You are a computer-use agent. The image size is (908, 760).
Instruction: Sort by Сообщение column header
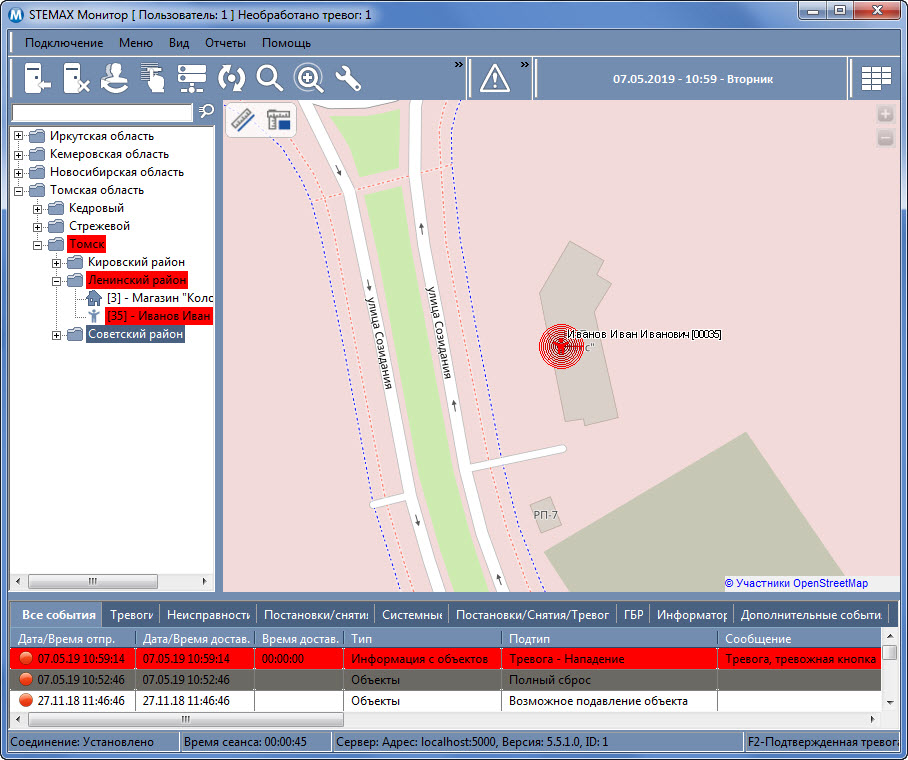pyautogui.click(x=800, y=638)
